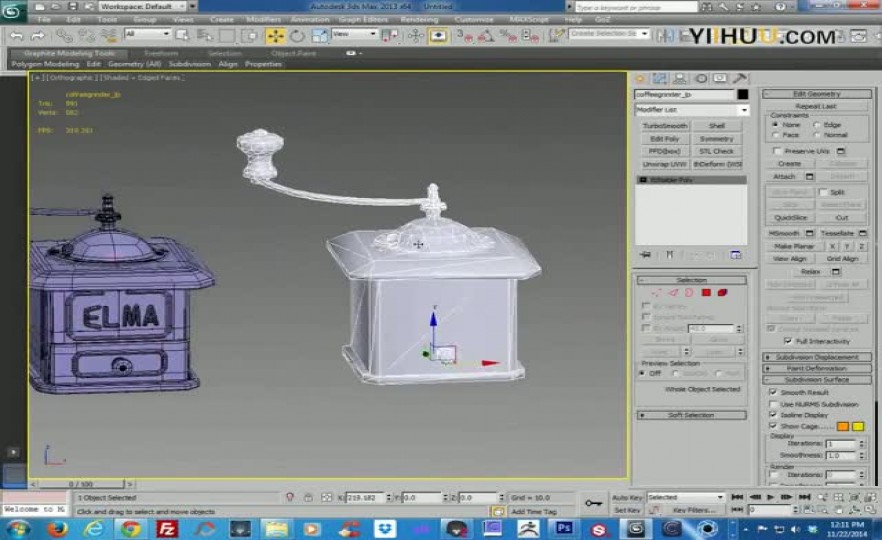The width and height of the screenshot is (882, 540).
Task: Click the Play Animation button
Action: [x=771, y=497]
